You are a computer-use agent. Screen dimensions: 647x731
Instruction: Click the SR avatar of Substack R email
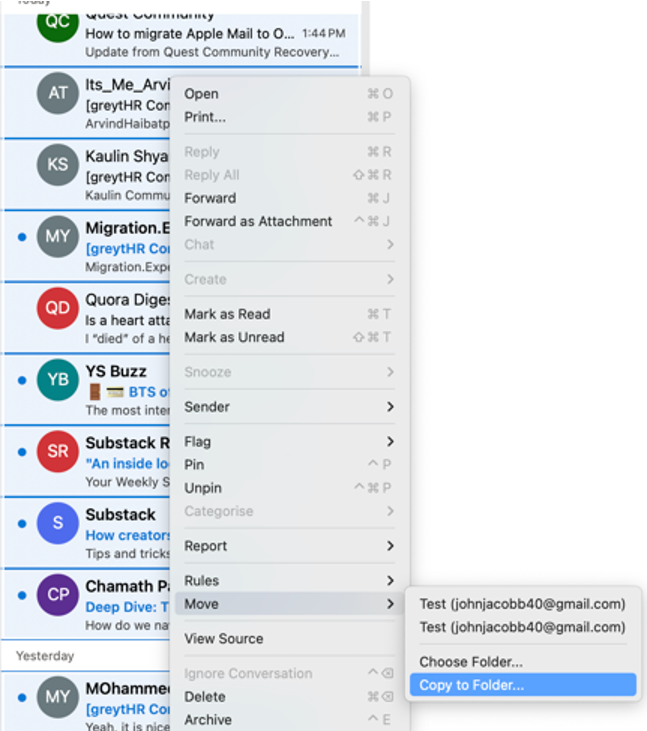(58, 451)
